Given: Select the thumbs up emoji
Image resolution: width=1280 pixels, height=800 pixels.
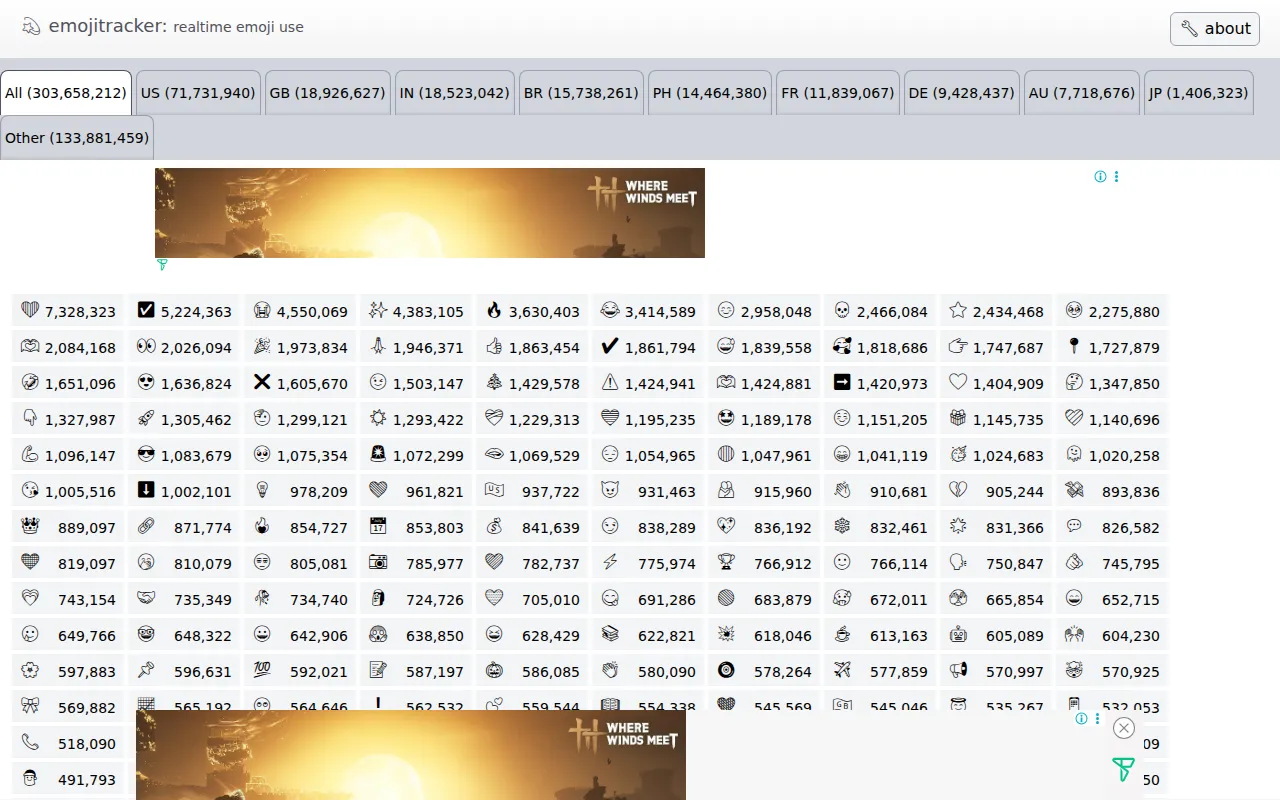Looking at the screenshot, I should (x=494, y=347).
